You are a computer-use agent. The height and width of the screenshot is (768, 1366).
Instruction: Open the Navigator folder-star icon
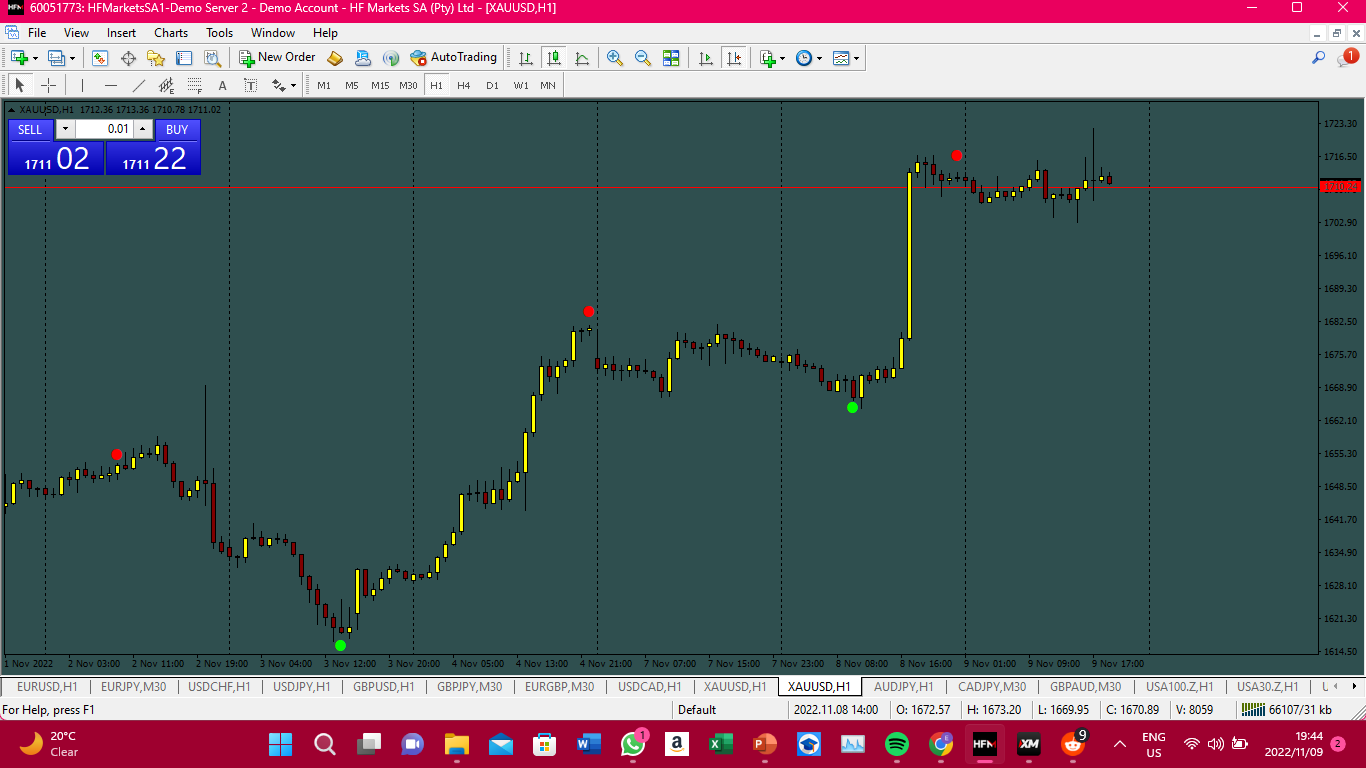(156, 58)
